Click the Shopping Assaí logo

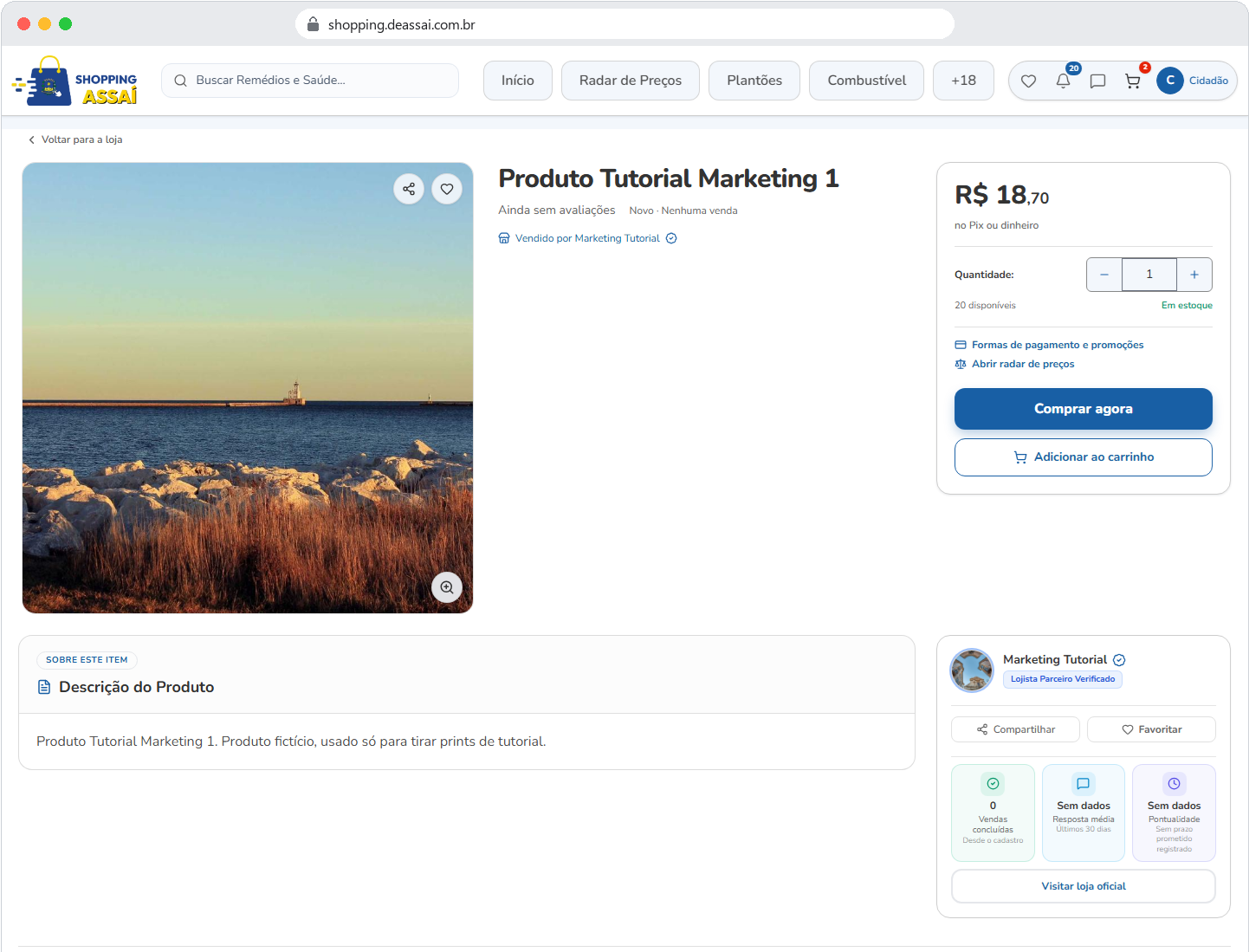coord(75,81)
